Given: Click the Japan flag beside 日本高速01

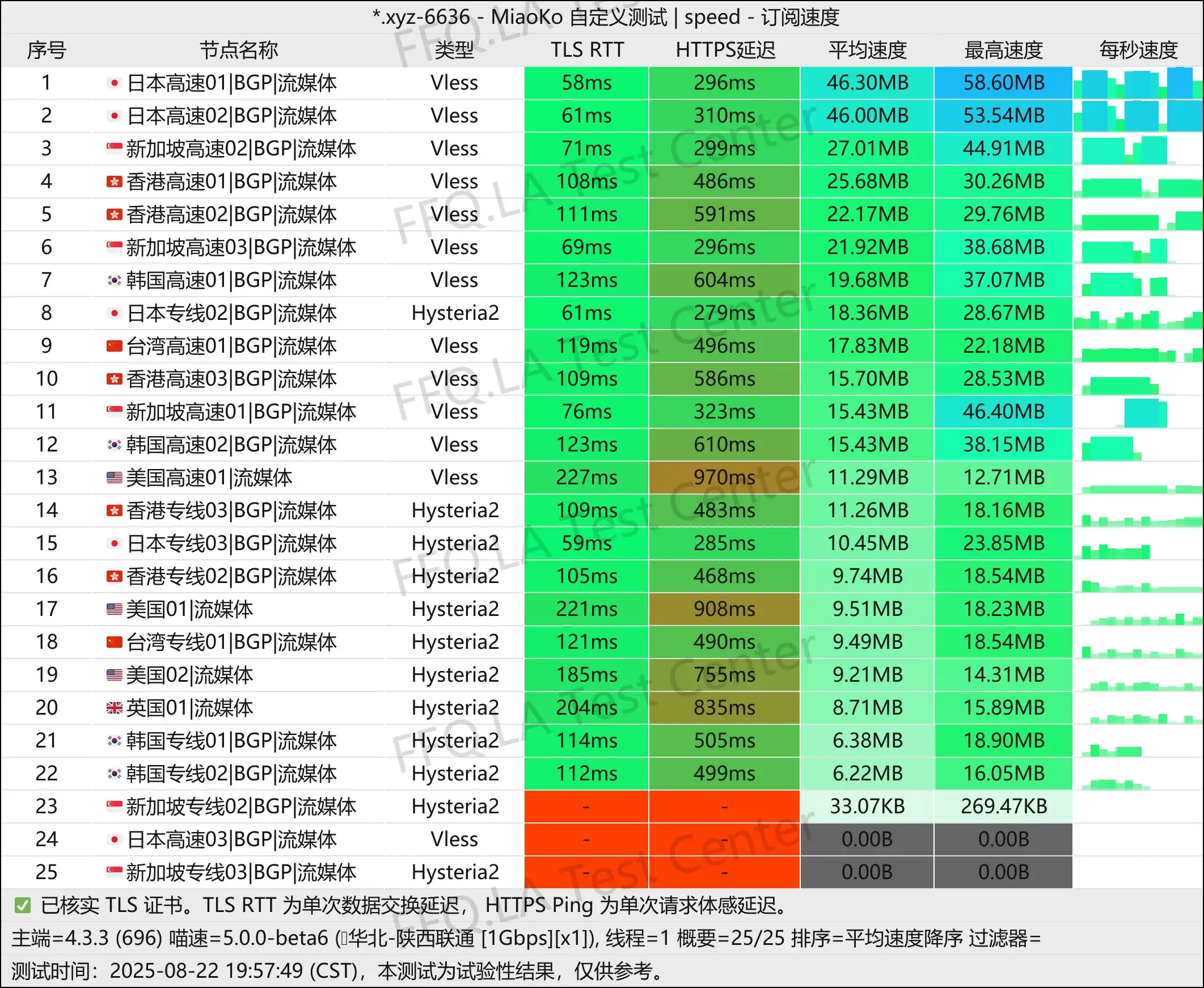Looking at the screenshot, I should (115, 83).
